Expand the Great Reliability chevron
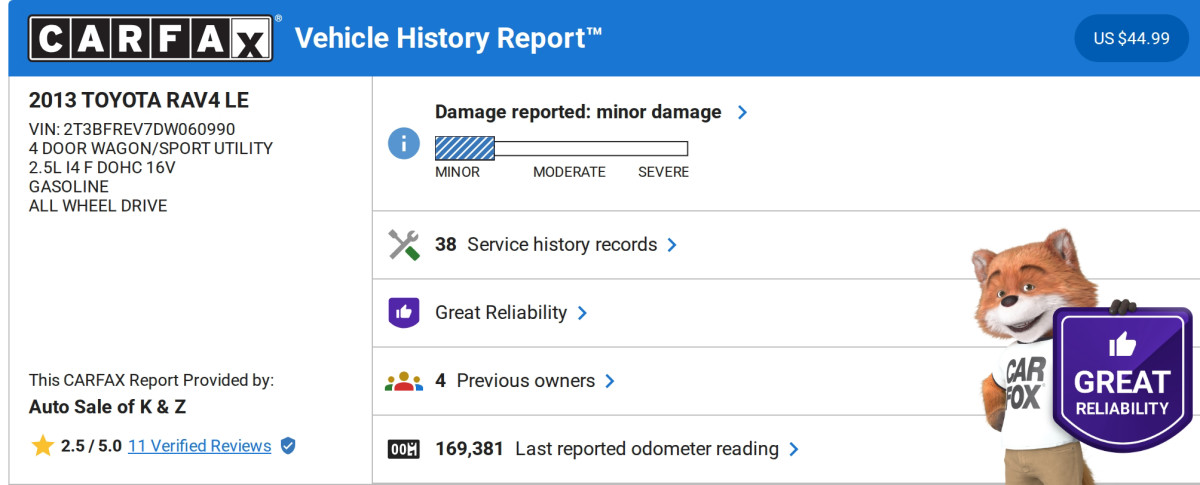This screenshot has width=1200, height=485. [582, 313]
